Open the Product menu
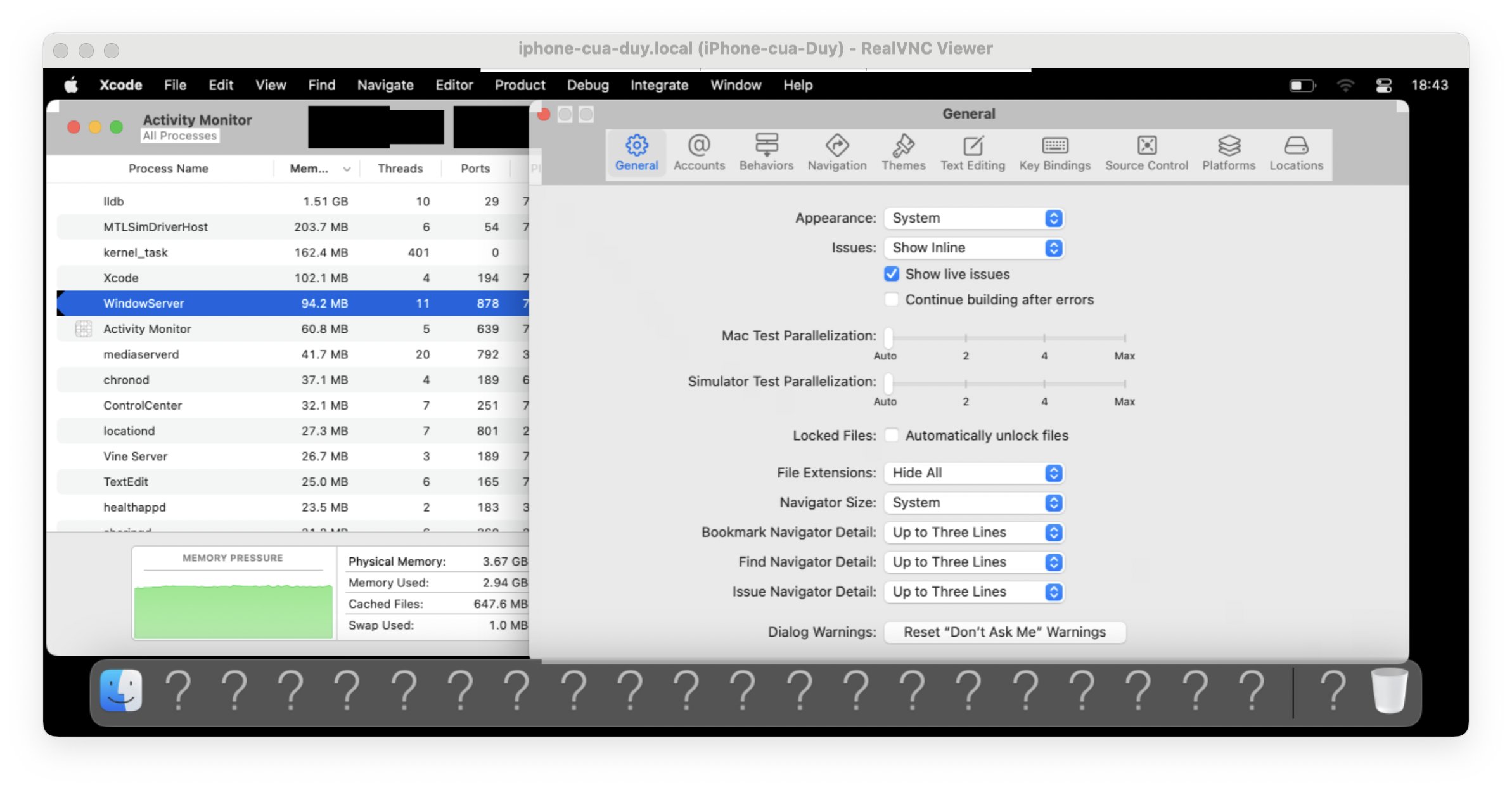The width and height of the screenshot is (1512, 790). click(x=519, y=85)
